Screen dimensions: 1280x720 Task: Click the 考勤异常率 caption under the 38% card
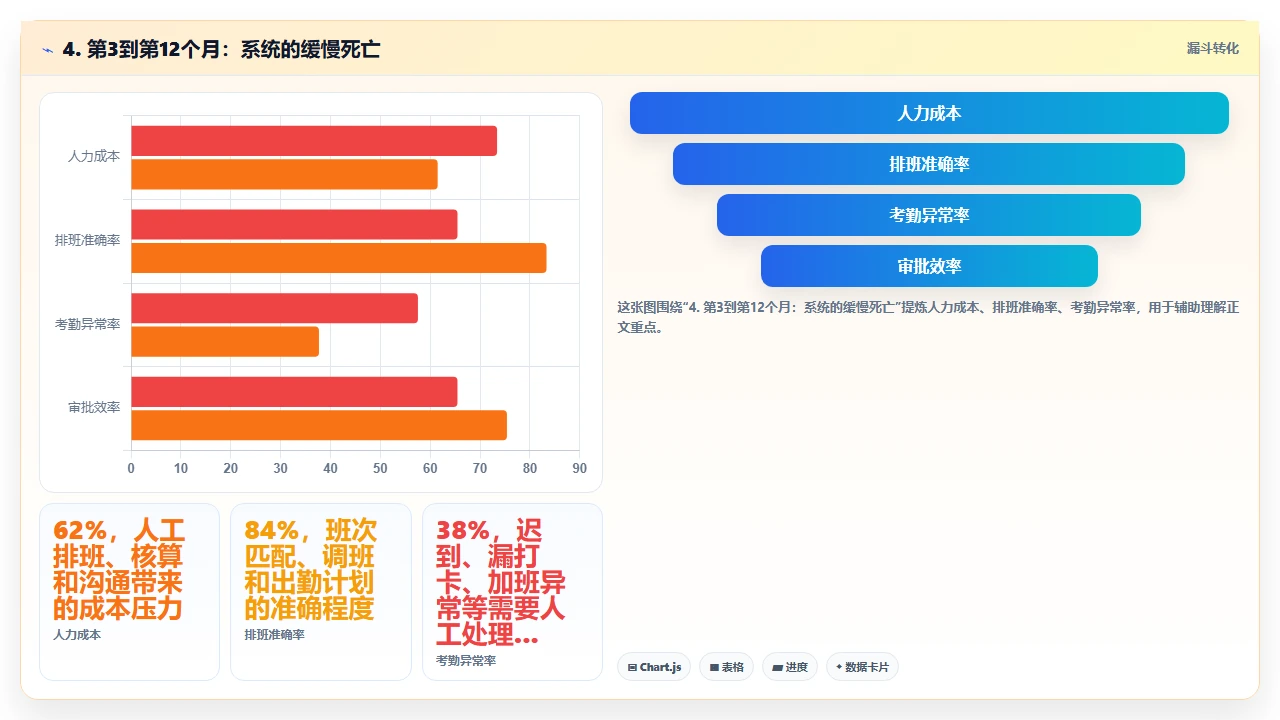[466, 661]
